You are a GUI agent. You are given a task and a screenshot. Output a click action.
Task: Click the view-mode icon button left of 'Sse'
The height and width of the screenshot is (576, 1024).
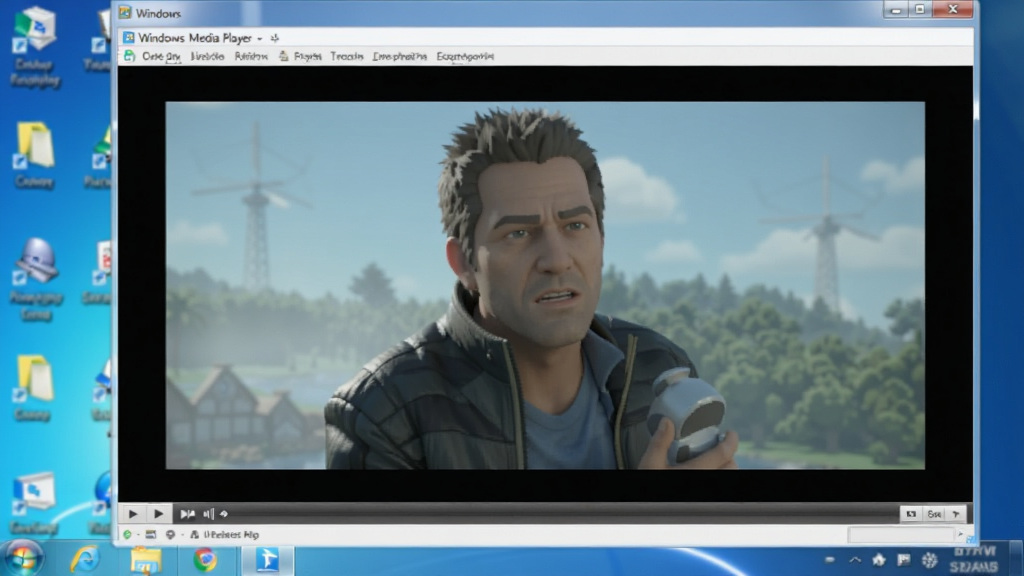[x=911, y=514]
